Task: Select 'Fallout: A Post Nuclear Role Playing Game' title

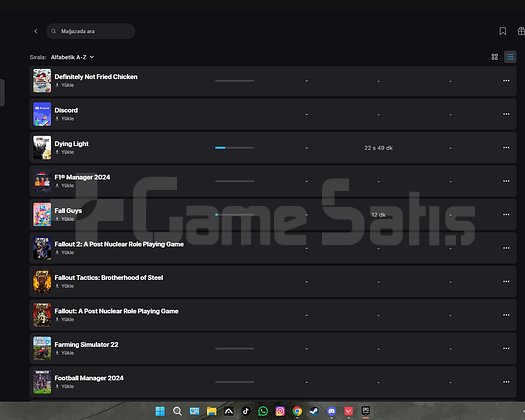Action: (117, 311)
